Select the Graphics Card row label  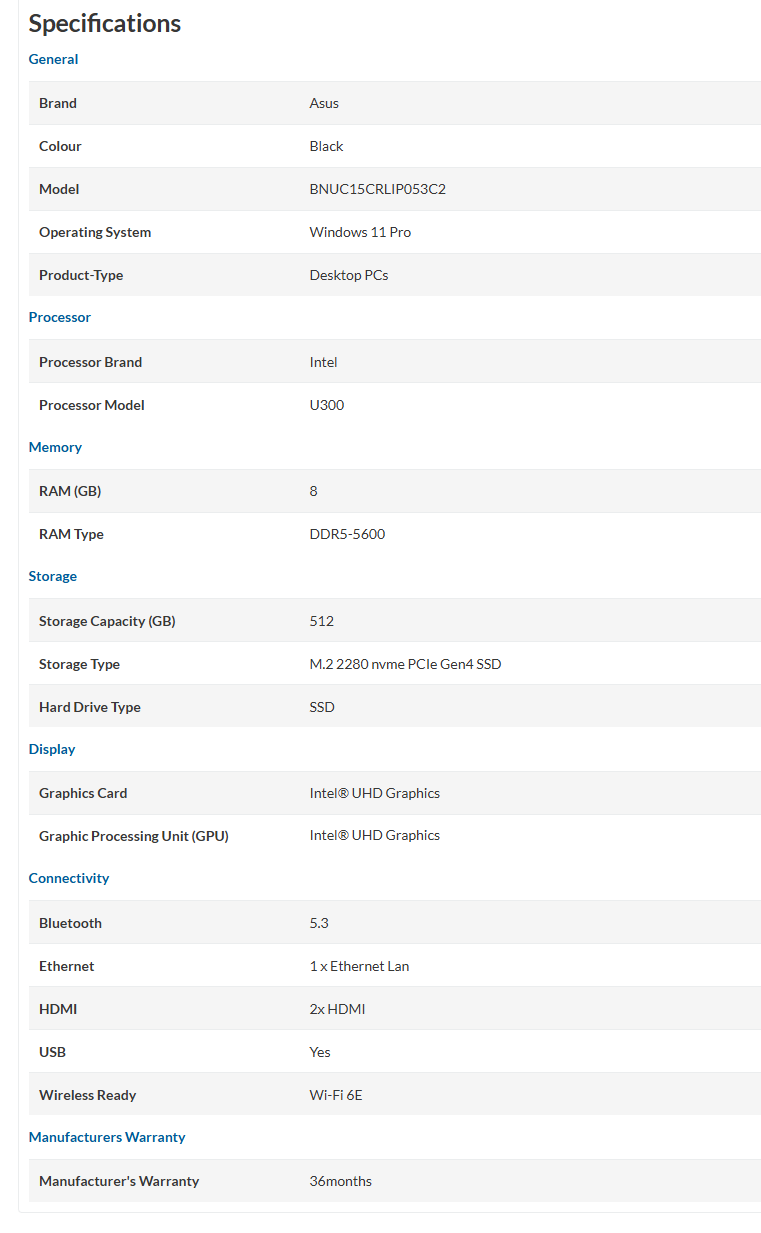tap(83, 793)
